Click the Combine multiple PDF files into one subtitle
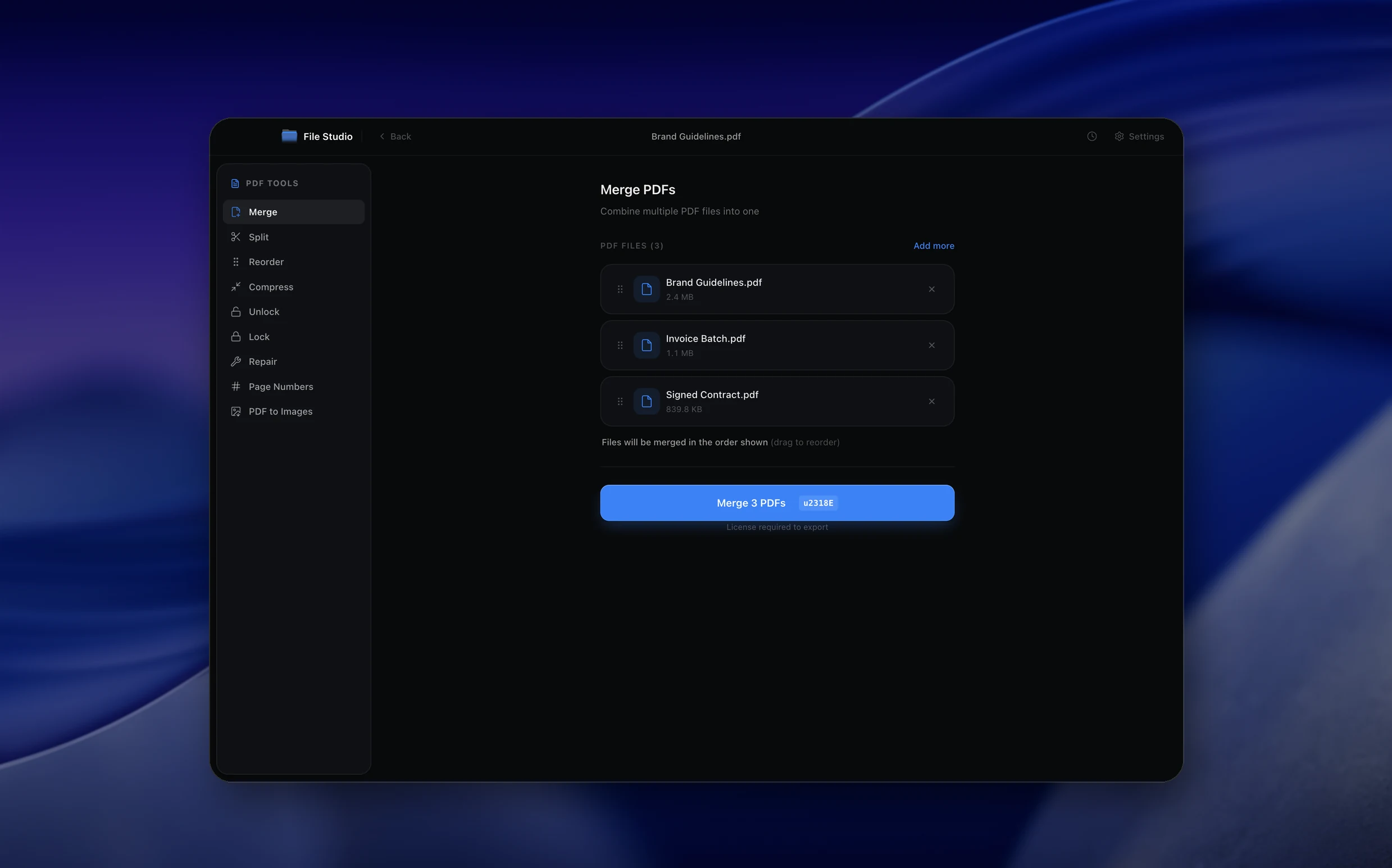 680,211
